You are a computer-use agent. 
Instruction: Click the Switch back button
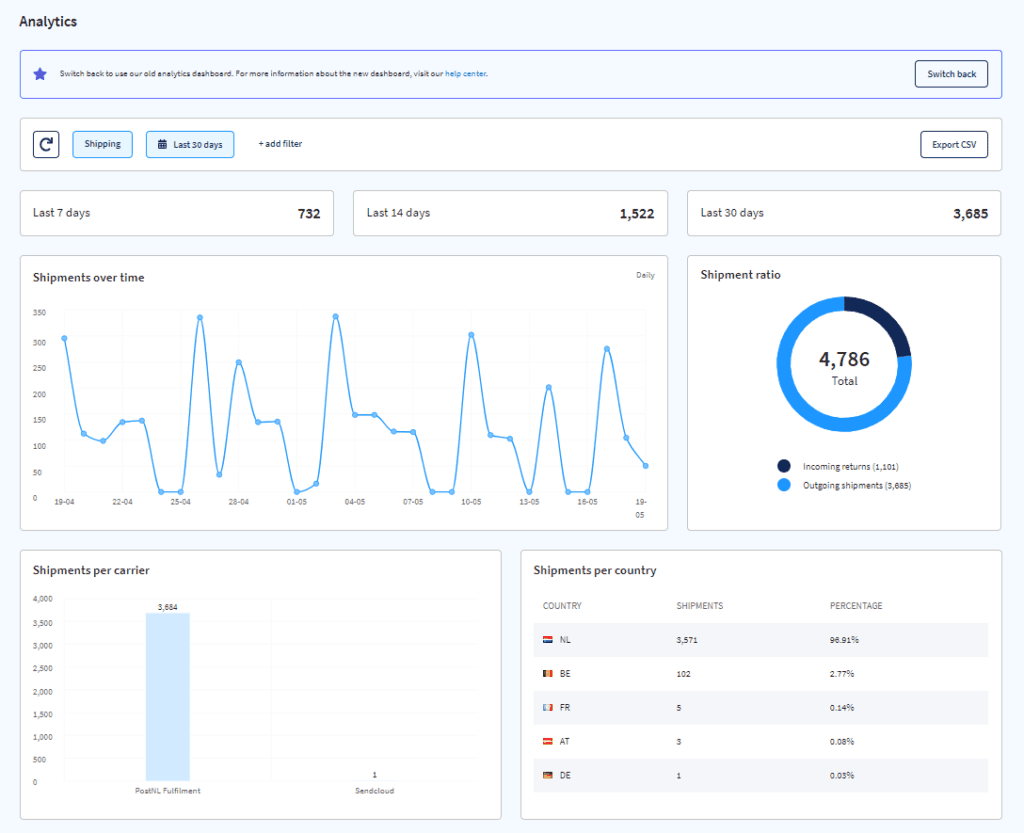point(951,73)
